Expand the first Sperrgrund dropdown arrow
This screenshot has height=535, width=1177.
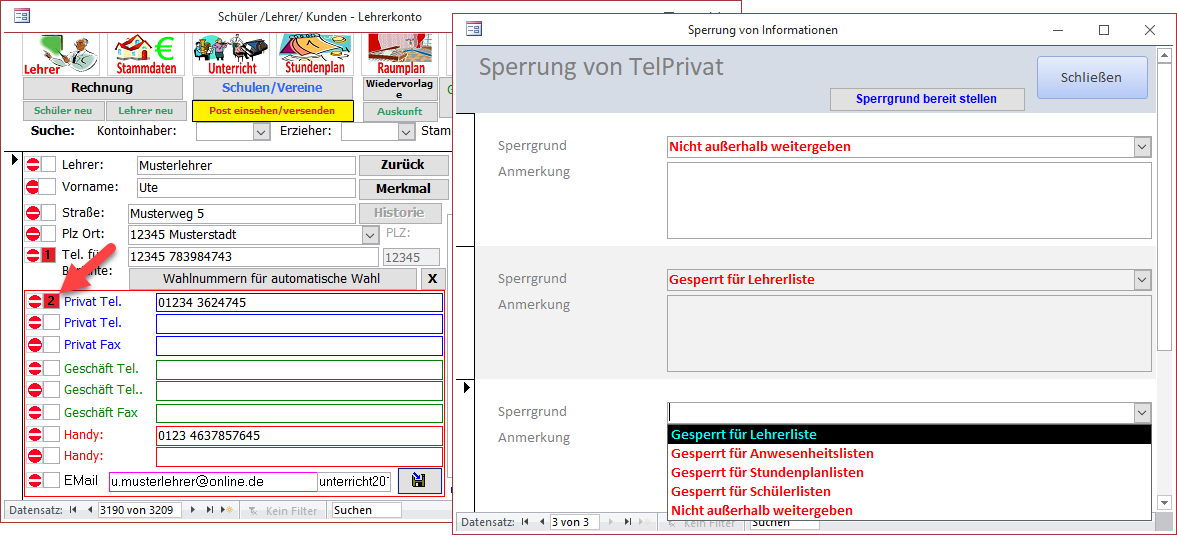tap(1142, 147)
